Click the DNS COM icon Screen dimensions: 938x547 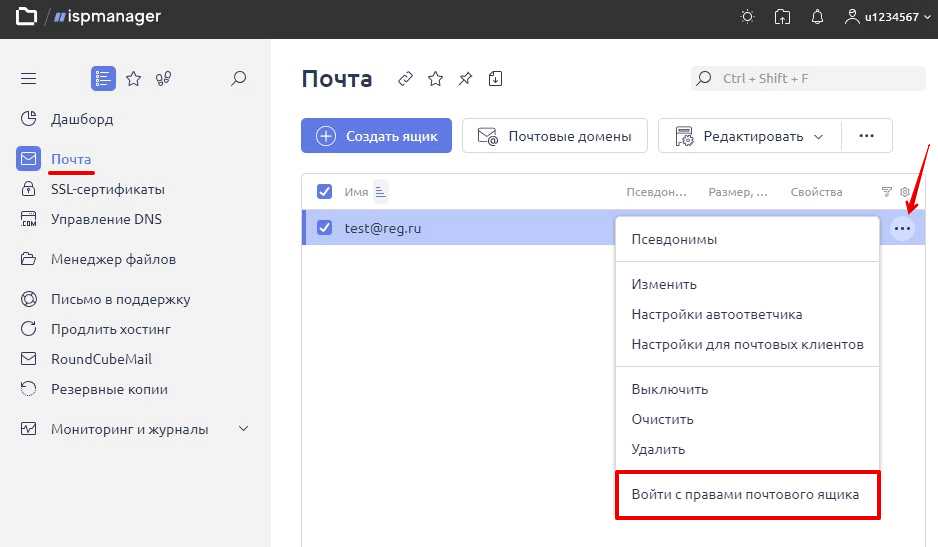pyautogui.click(x=28, y=219)
